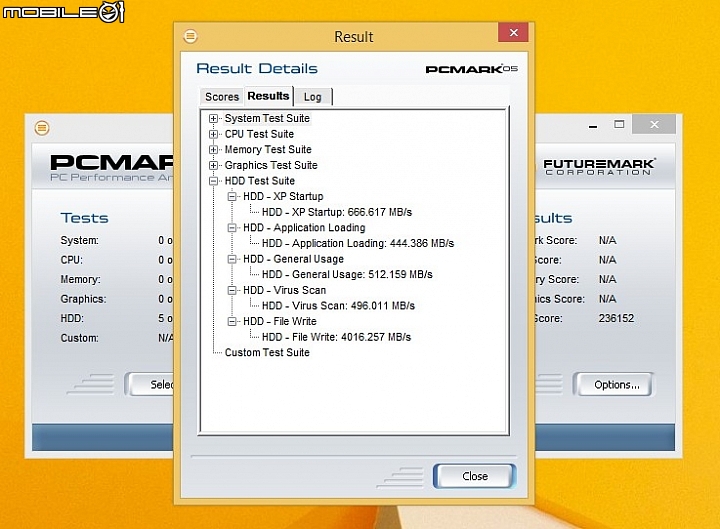
Task: Select the HDD - XP Startup group row
Action: 283,197
